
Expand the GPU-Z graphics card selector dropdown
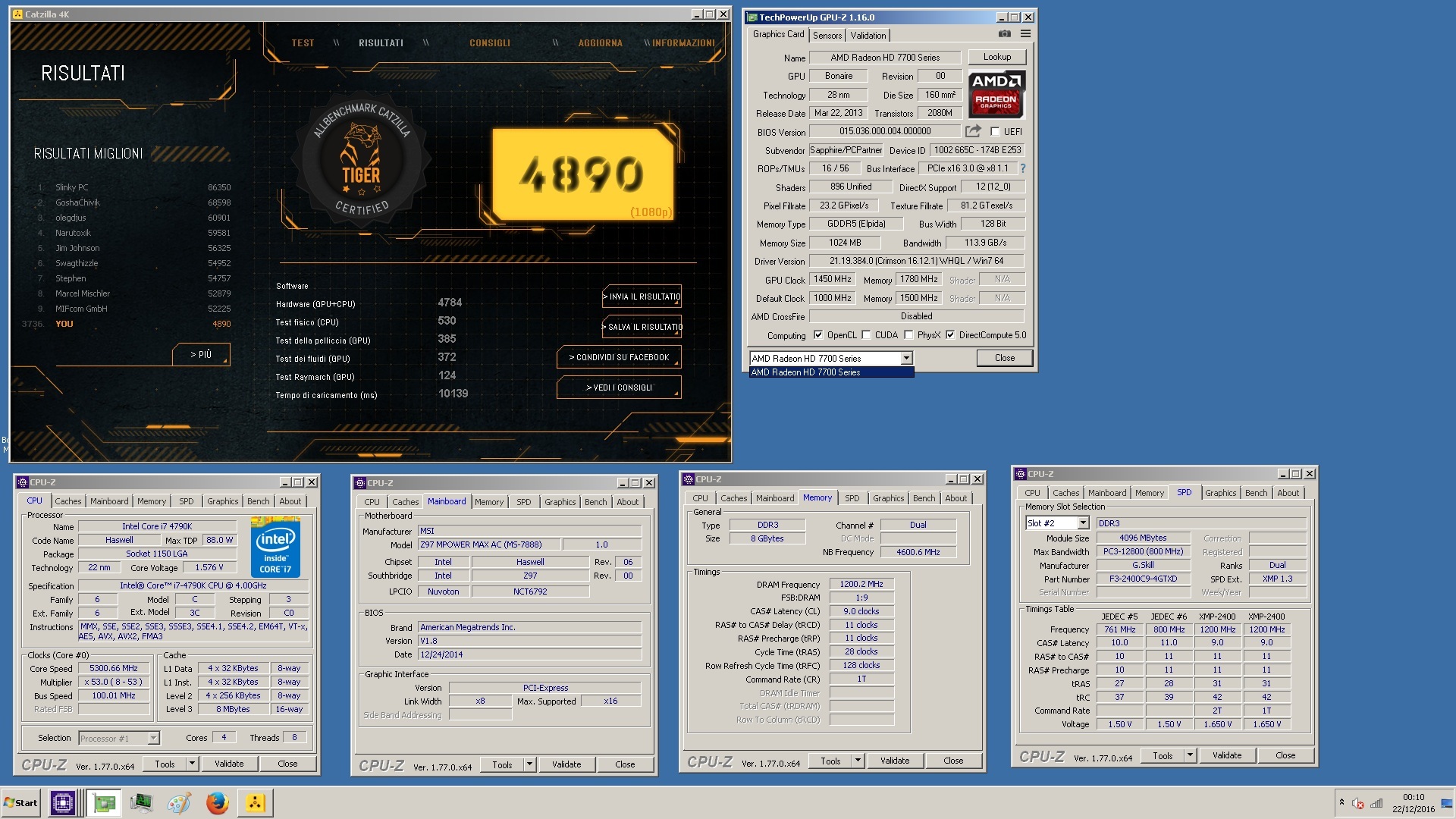coord(906,358)
